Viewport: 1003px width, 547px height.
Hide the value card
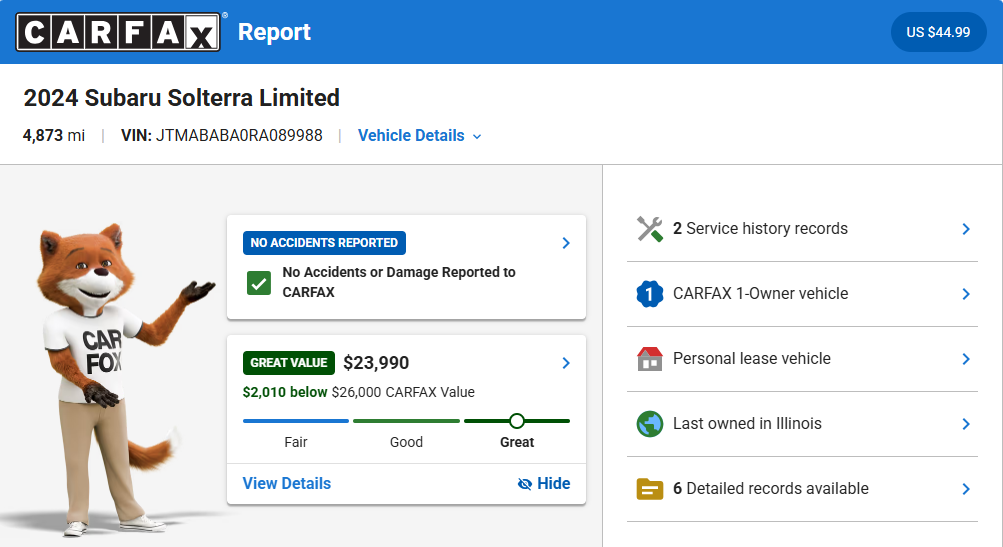point(552,484)
